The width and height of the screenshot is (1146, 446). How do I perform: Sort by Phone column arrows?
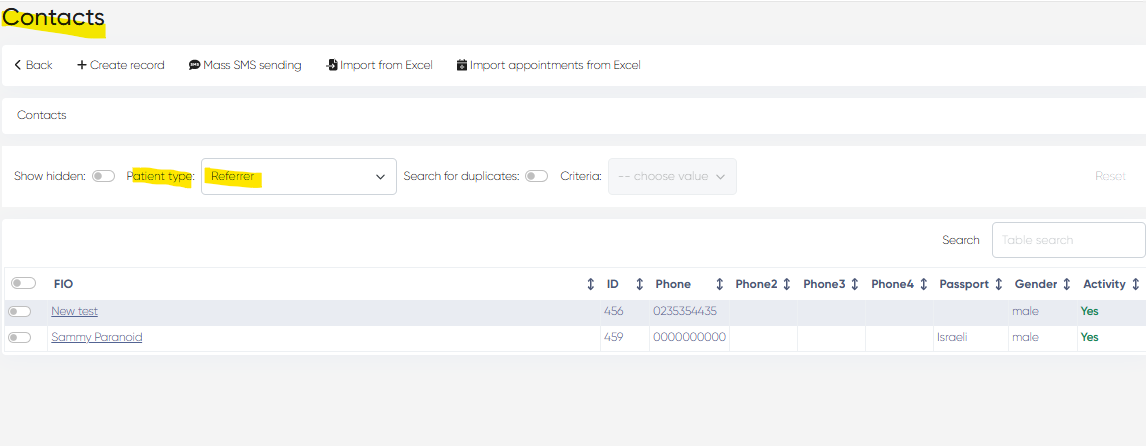coord(718,284)
